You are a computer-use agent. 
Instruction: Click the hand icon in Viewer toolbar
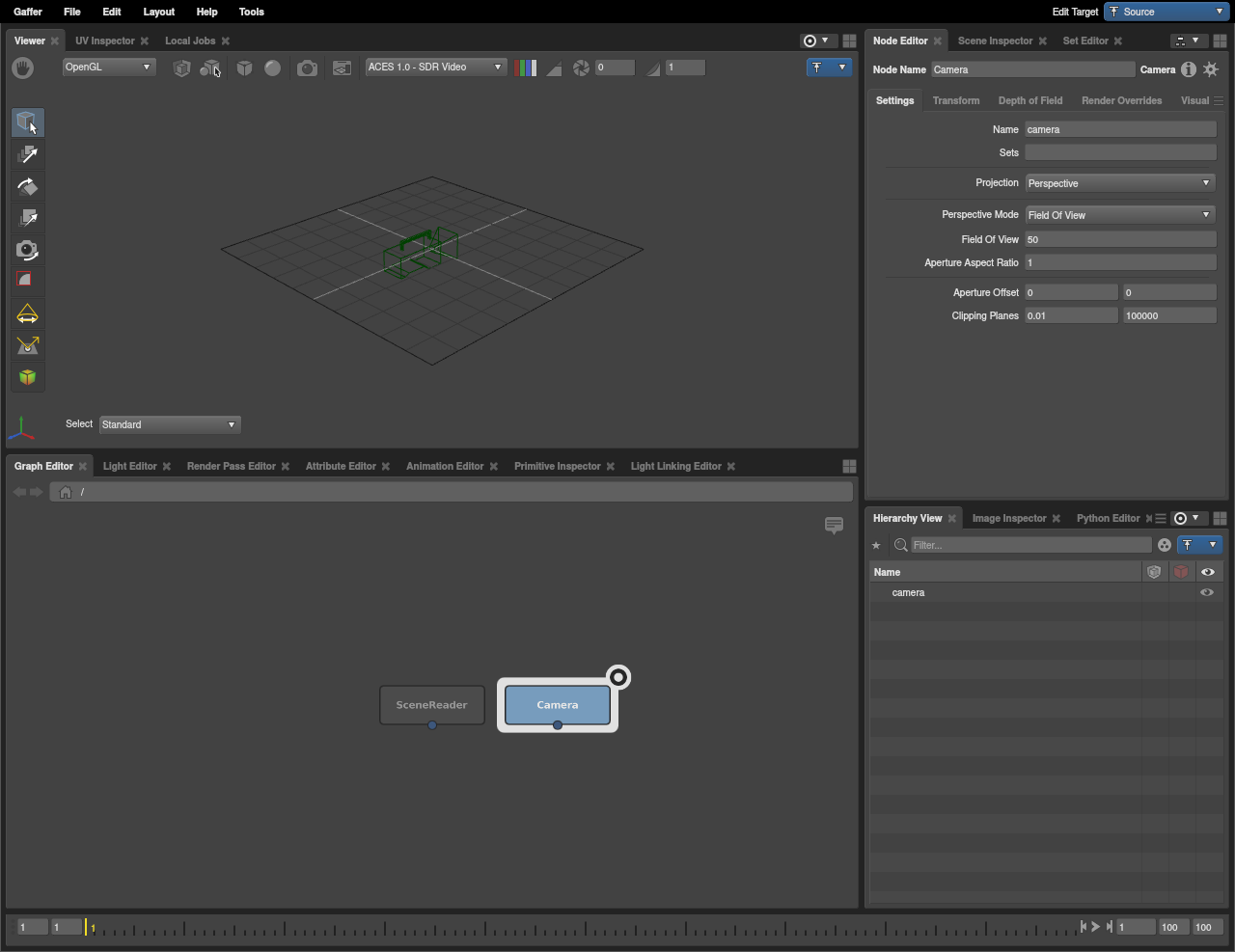pos(23,68)
